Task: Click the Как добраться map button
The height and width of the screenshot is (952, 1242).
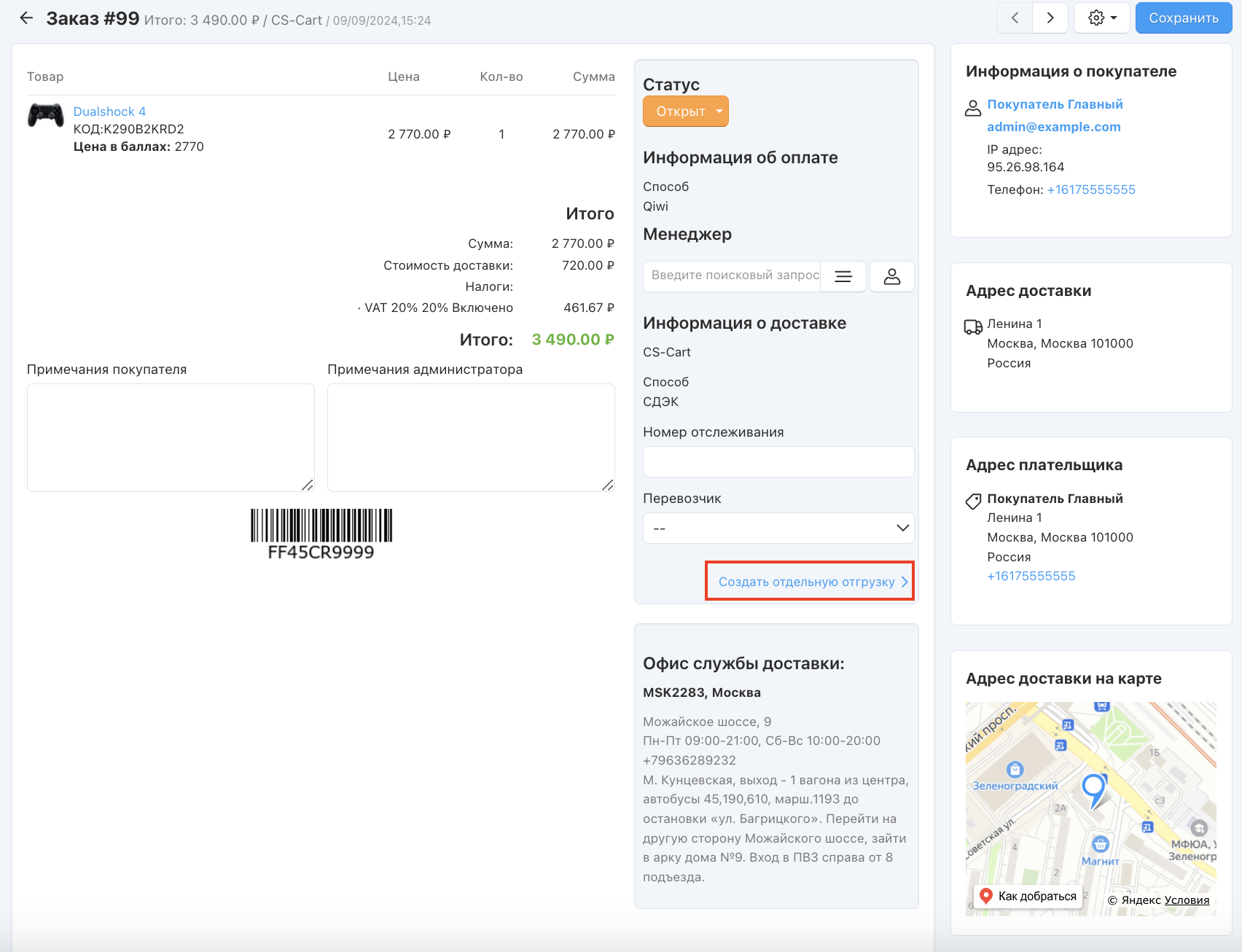Action: 1028,897
